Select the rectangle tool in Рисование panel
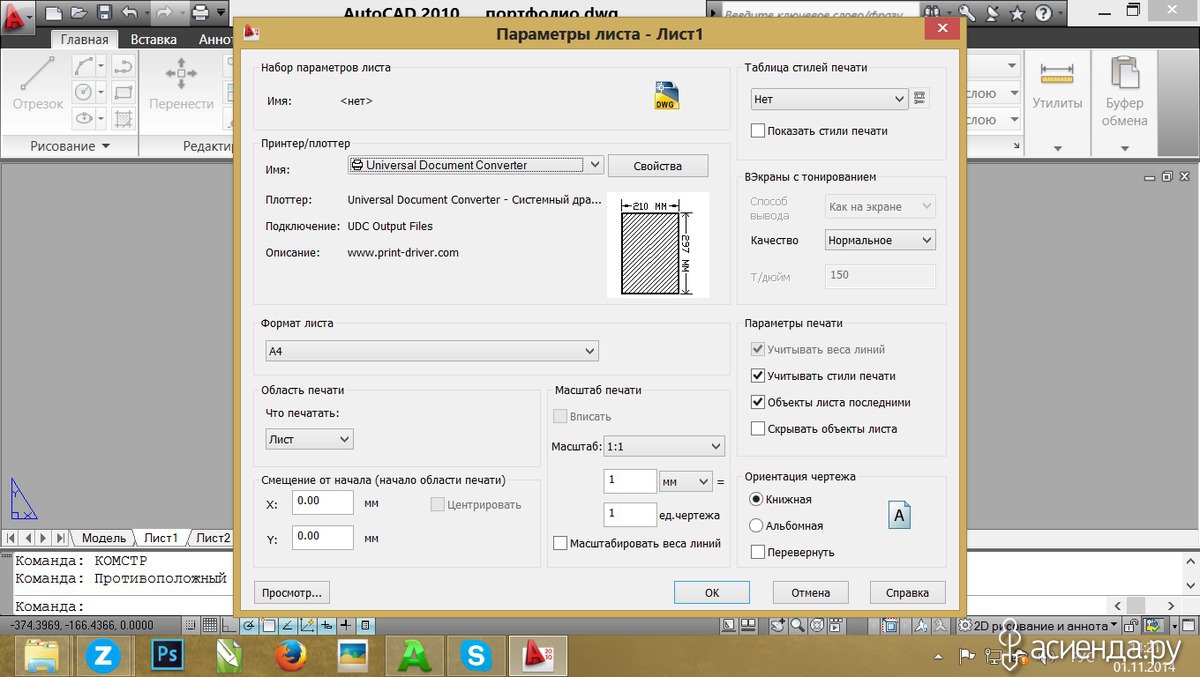1200x677 pixels. click(124, 92)
